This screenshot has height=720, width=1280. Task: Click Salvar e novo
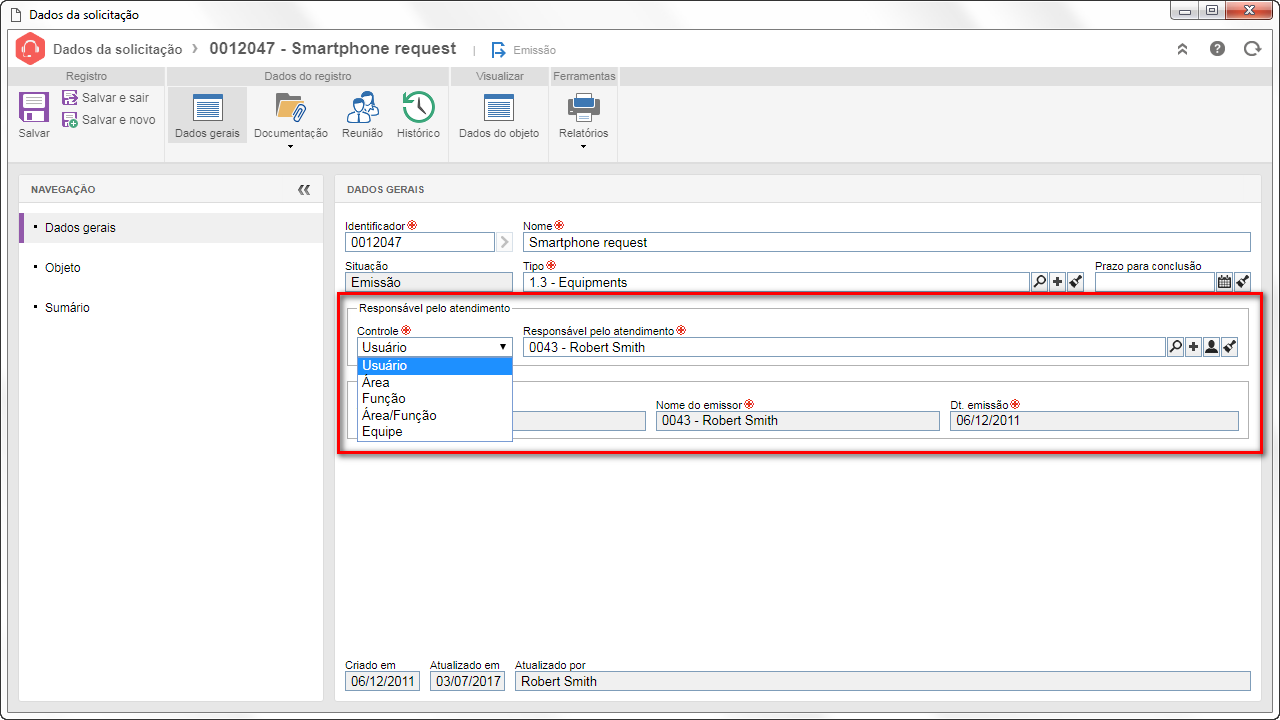pyautogui.click(x=109, y=120)
